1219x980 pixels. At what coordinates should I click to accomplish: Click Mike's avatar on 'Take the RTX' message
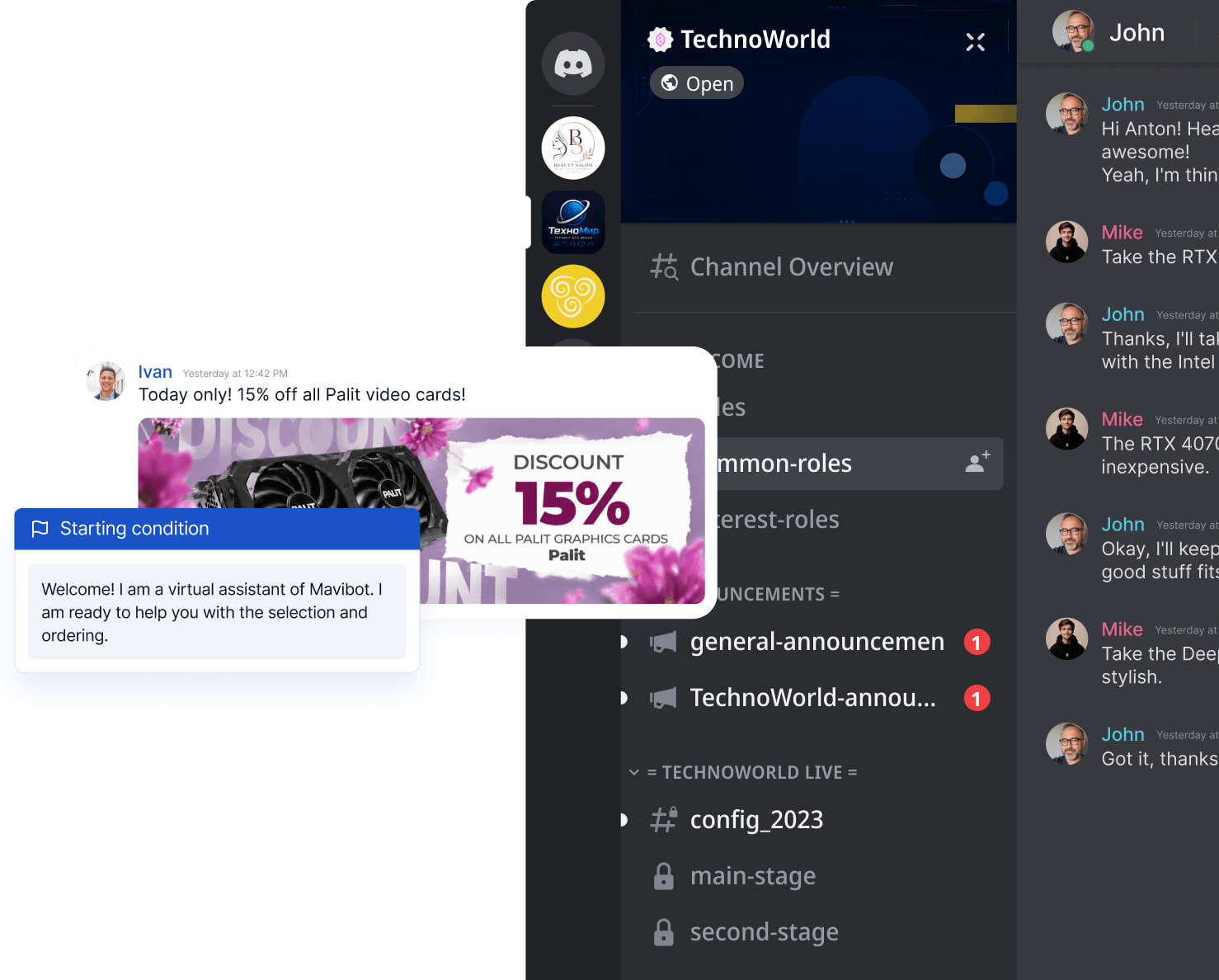coord(1067,242)
